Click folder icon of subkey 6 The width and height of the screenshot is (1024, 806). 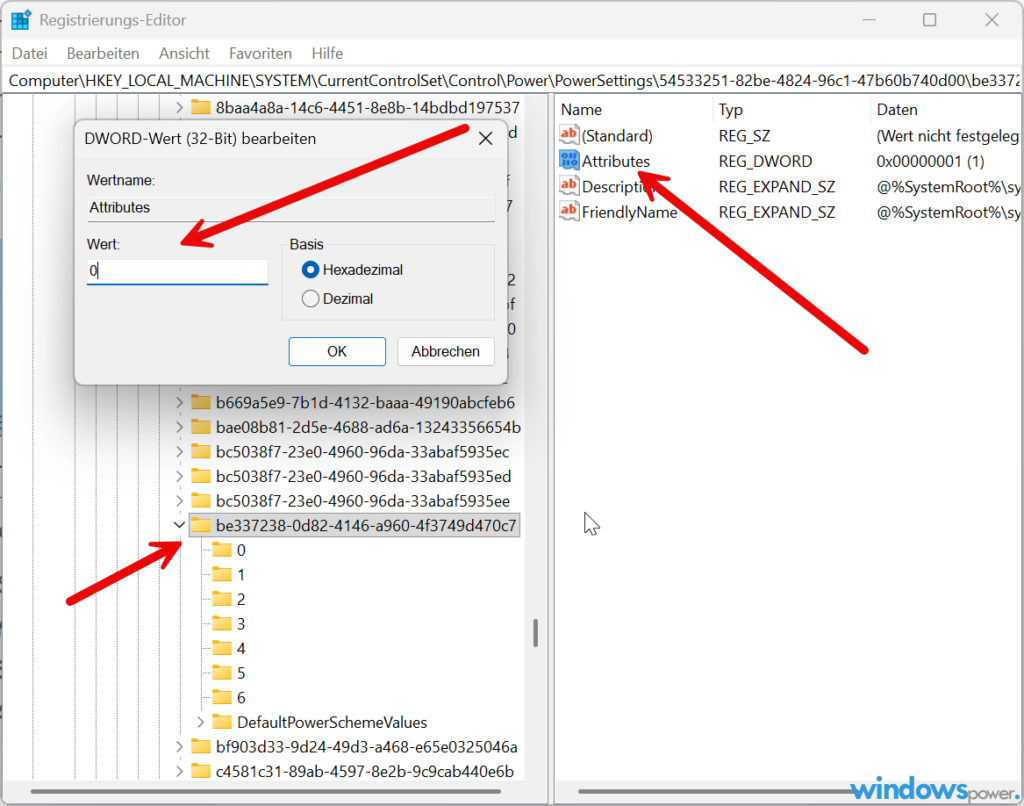[222, 698]
